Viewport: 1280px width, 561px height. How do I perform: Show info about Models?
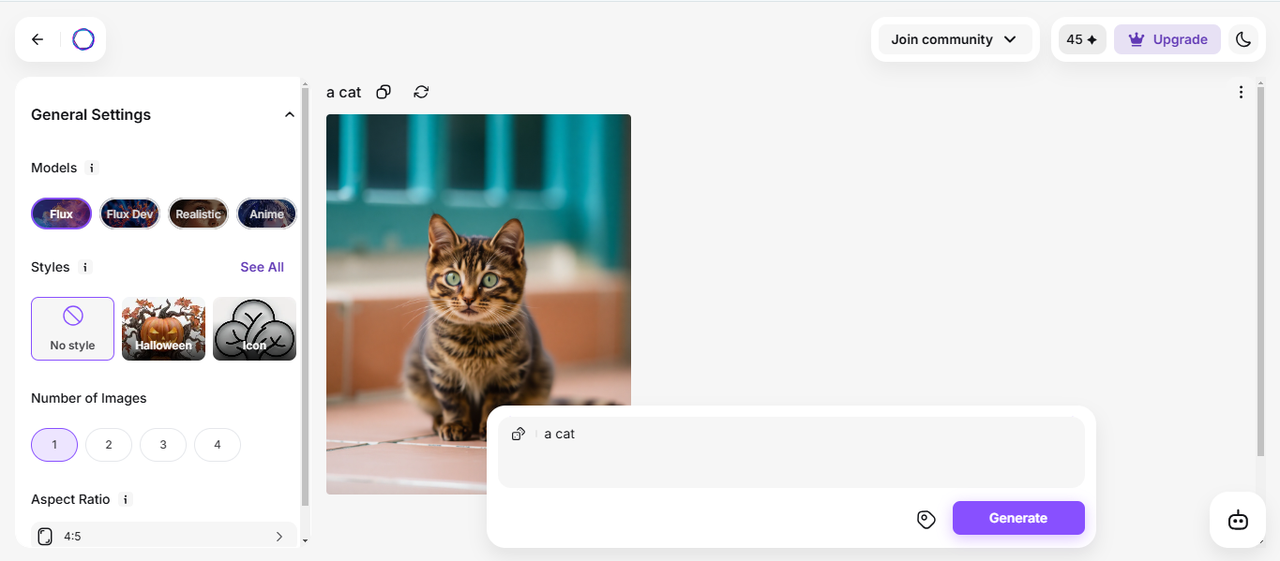click(x=92, y=168)
